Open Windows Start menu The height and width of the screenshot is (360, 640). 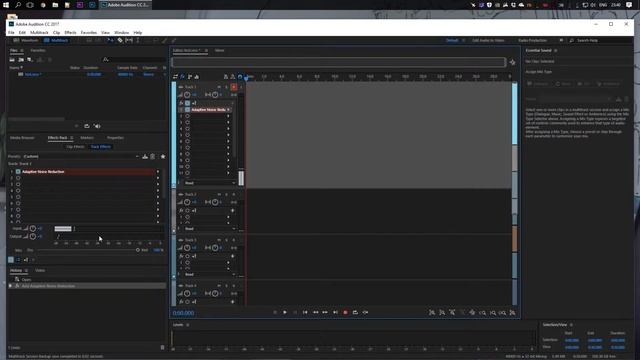click(6, 5)
